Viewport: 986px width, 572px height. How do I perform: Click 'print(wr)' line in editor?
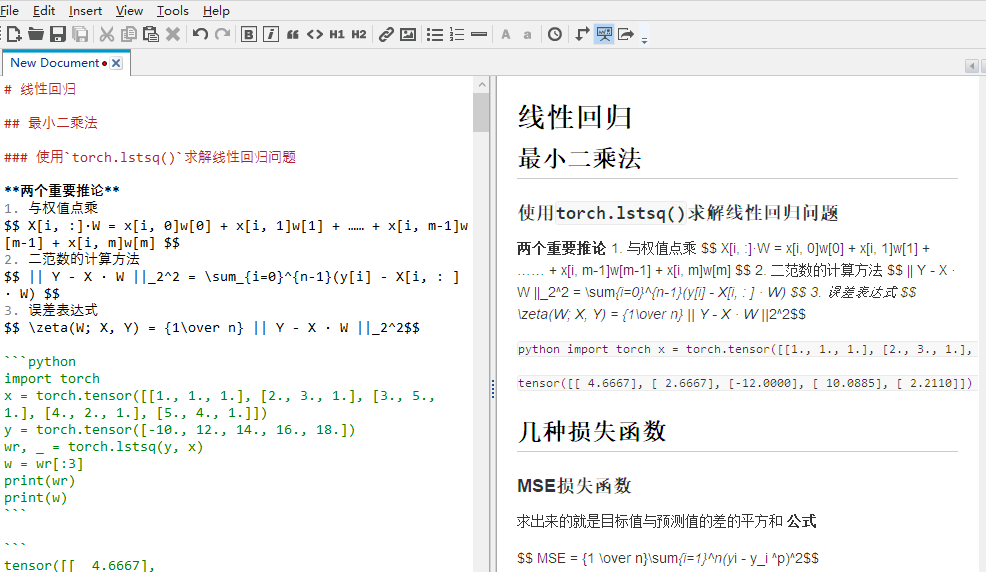click(x=40, y=480)
